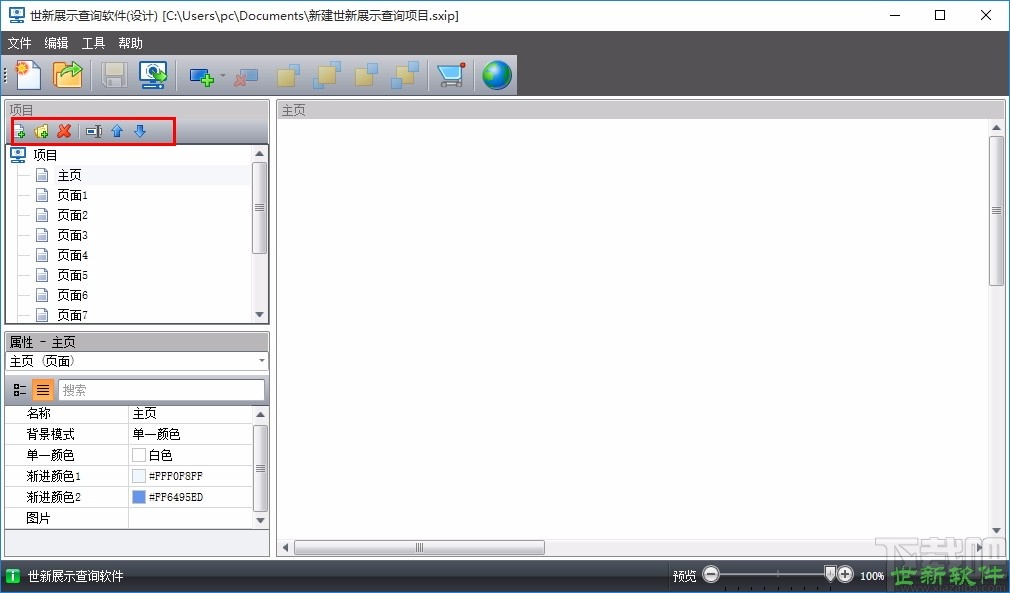This screenshot has height=593, width=1010.
Task: Open the 工具 menu
Action: (93, 43)
